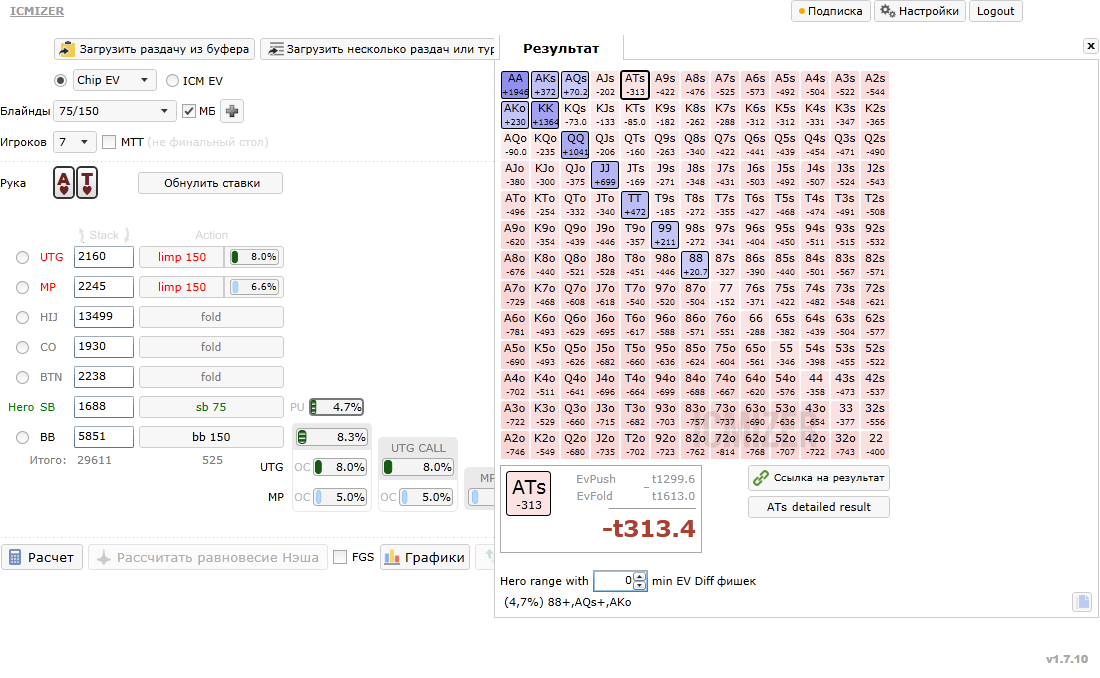Select the Chip EV radio button
Image resolution: width=1100 pixels, height=678 pixels.
pyautogui.click(x=60, y=80)
